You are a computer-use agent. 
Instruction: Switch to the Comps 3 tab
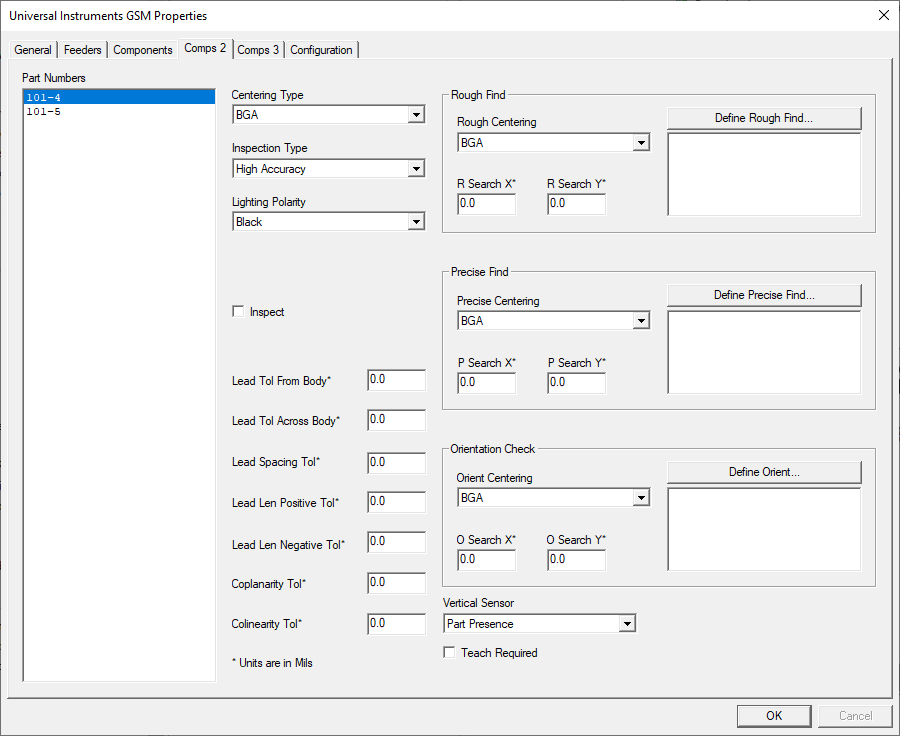(258, 49)
